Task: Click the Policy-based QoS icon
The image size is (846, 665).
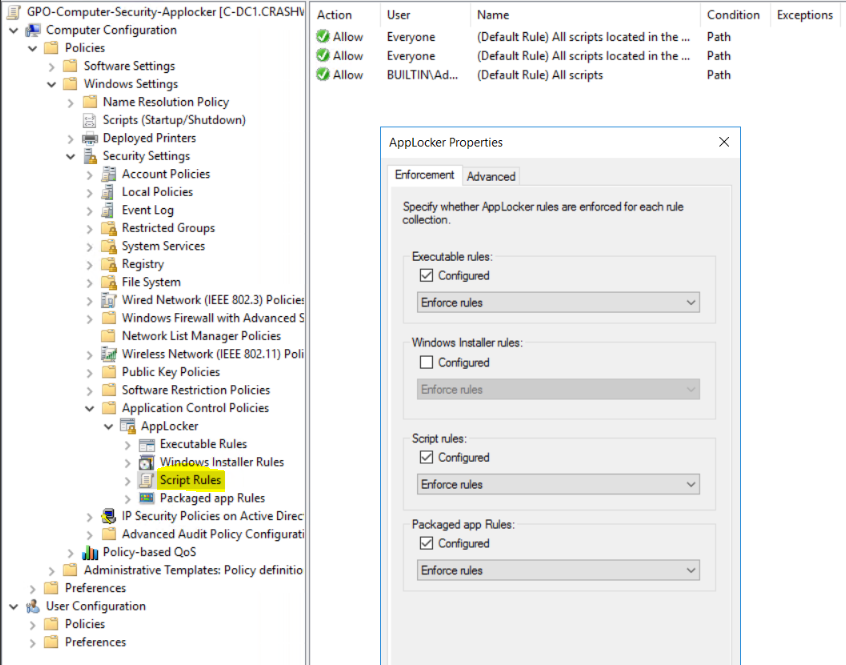Action: [x=90, y=552]
